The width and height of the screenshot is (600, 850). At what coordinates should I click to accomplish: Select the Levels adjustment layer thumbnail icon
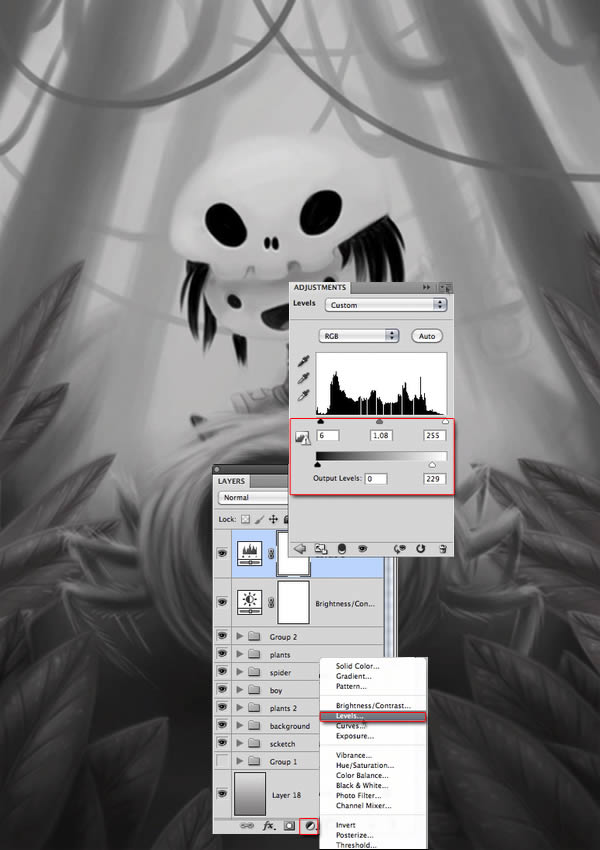pyautogui.click(x=250, y=553)
